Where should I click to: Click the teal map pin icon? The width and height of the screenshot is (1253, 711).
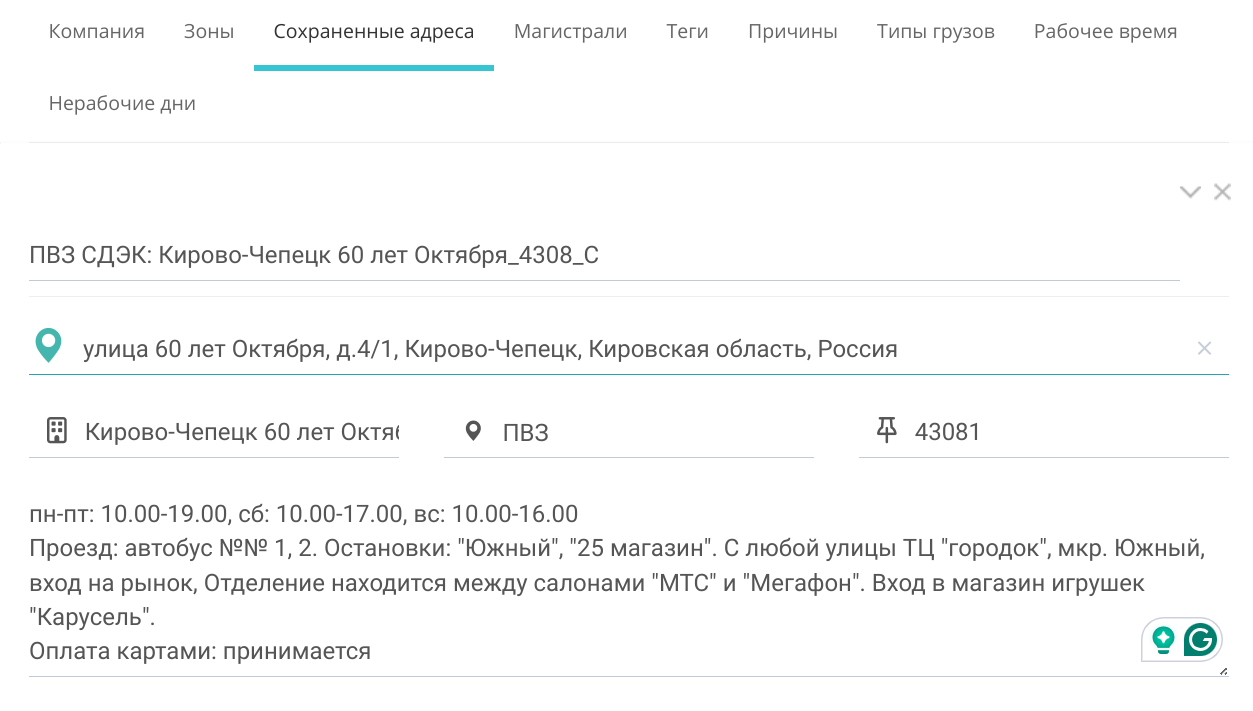(48, 345)
